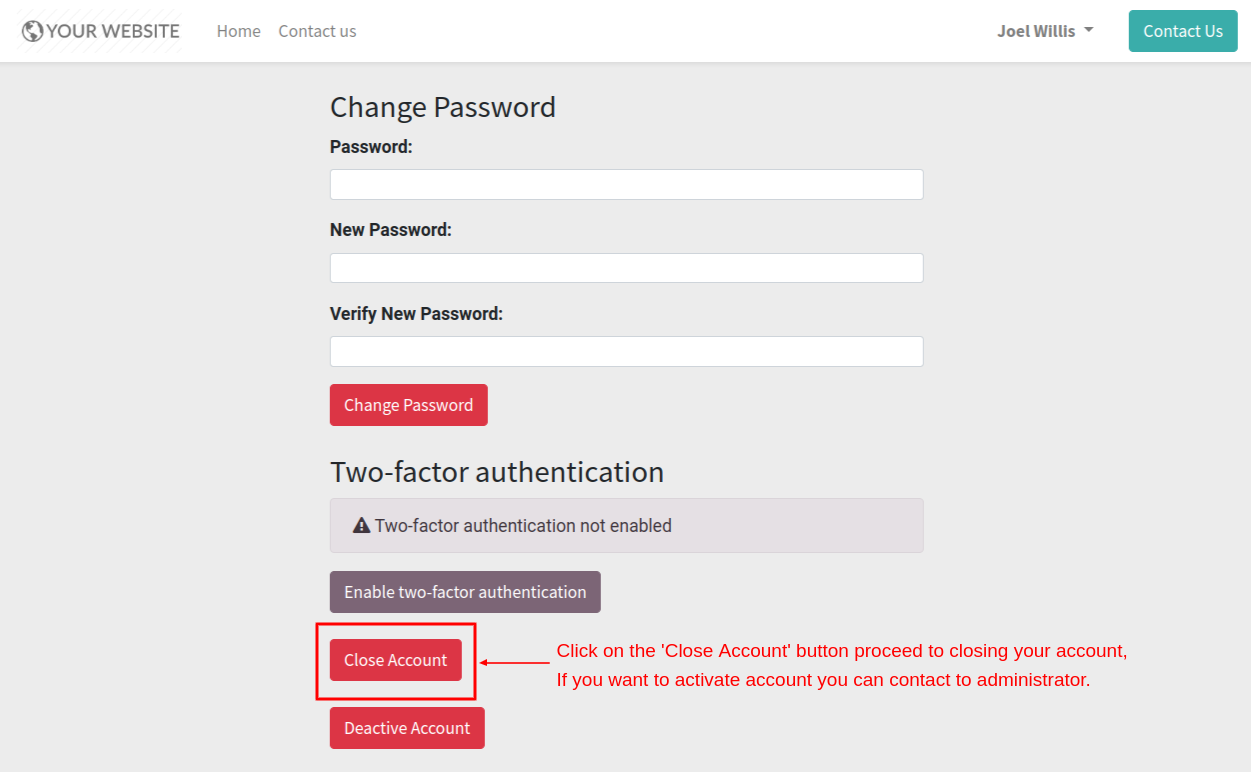Go to 'Contact us' in the navbar

317,31
